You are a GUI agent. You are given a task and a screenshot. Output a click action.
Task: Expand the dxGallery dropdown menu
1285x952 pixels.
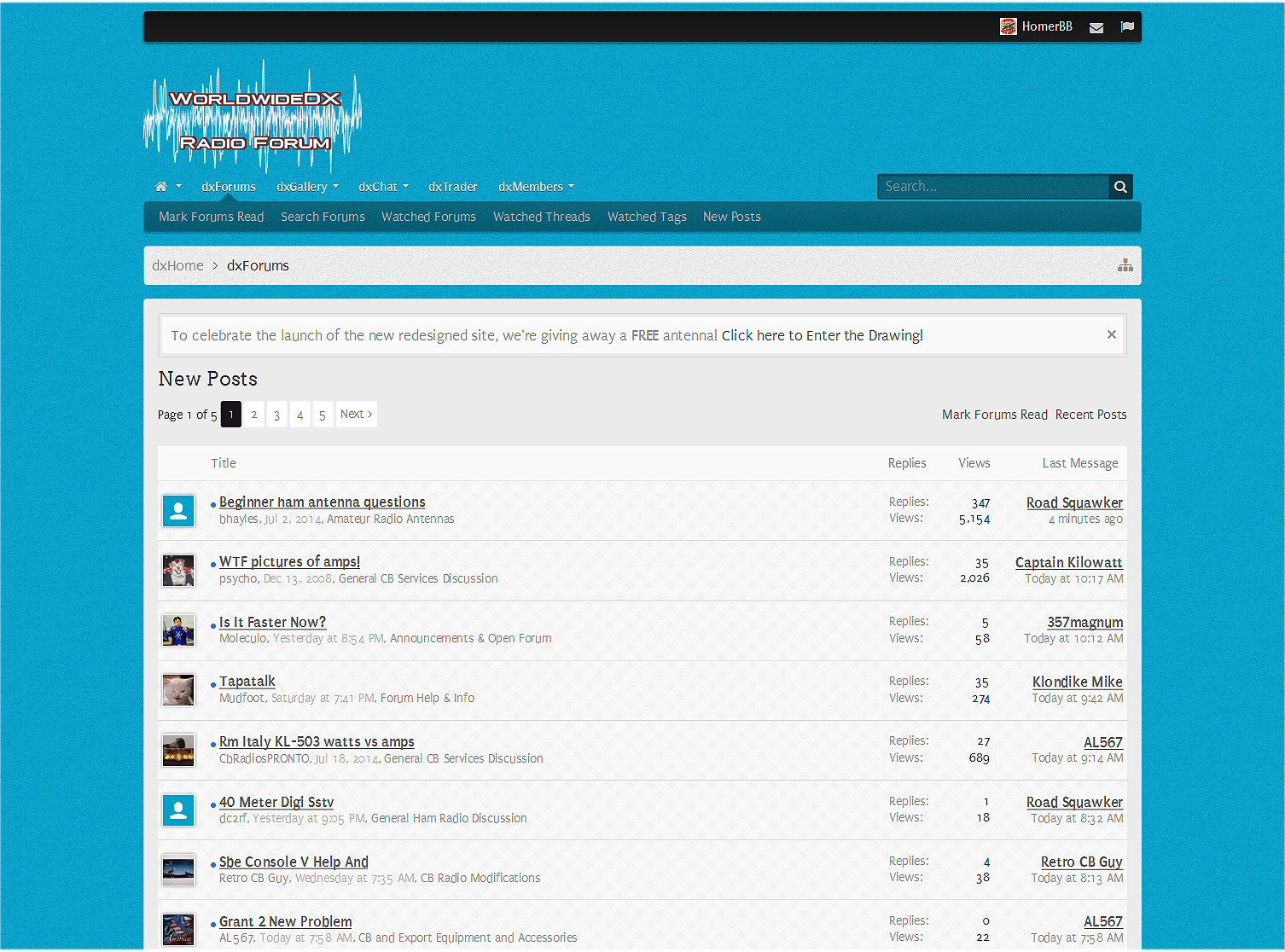coord(335,187)
